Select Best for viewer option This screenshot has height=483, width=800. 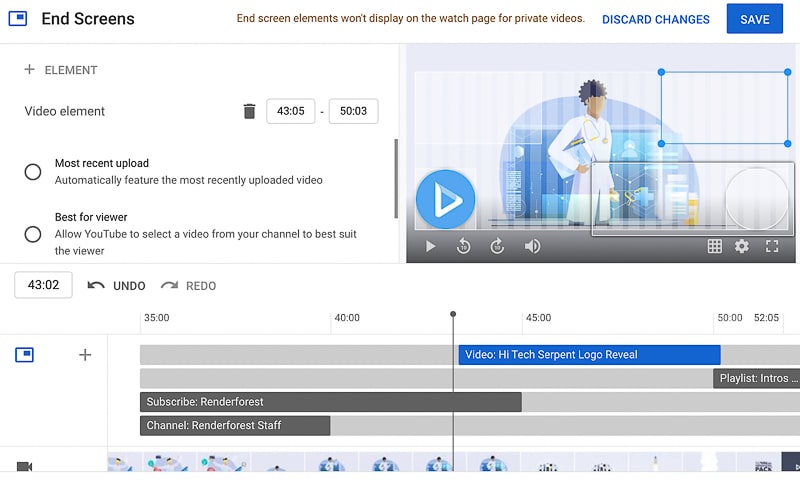click(x=33, y=234)
